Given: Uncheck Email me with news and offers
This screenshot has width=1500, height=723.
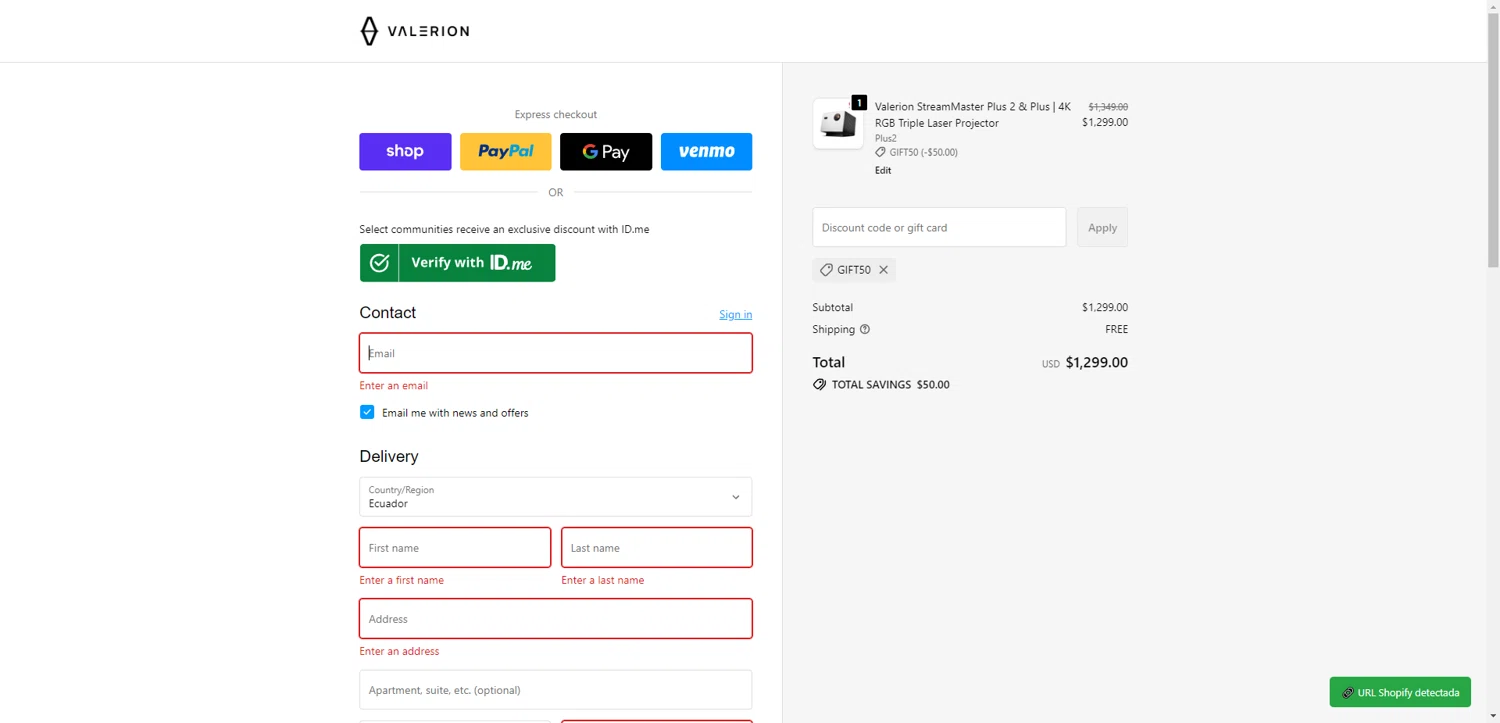Looking at the screenshot, I should click(x=367, y=412).
